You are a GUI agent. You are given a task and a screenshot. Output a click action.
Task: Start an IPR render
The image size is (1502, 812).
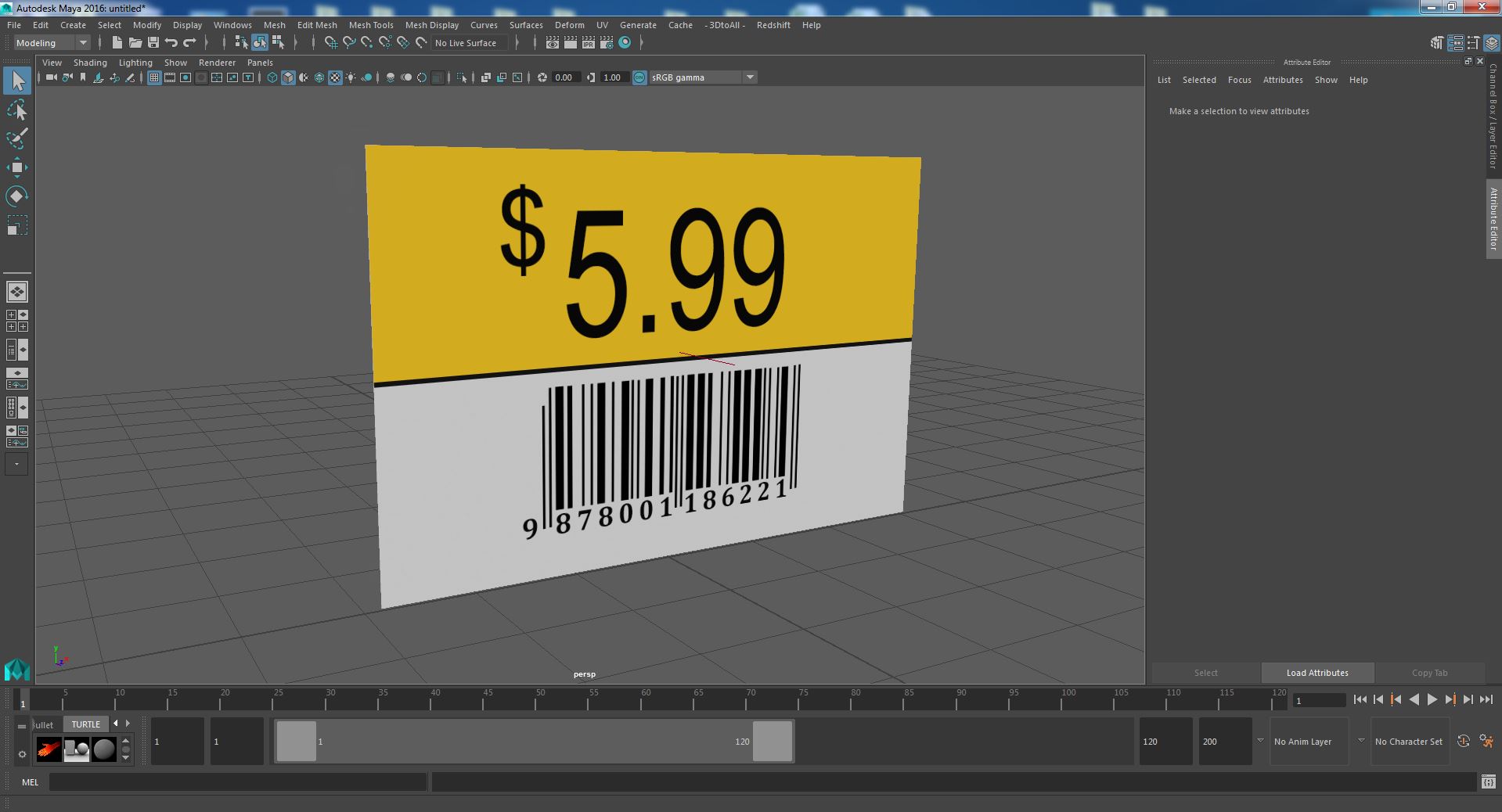point(589,43)
